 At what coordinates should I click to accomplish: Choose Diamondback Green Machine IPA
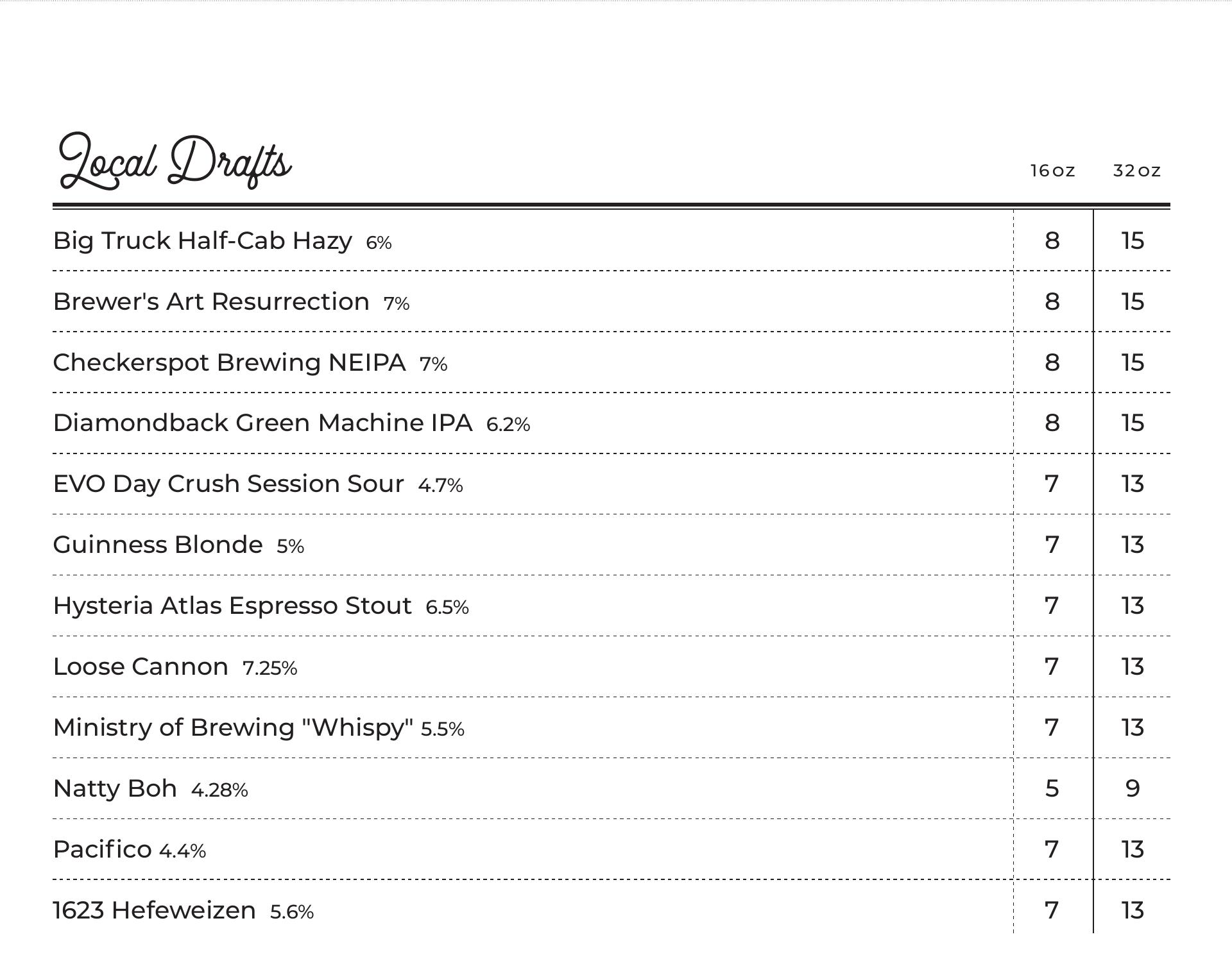tap(262, 423)
